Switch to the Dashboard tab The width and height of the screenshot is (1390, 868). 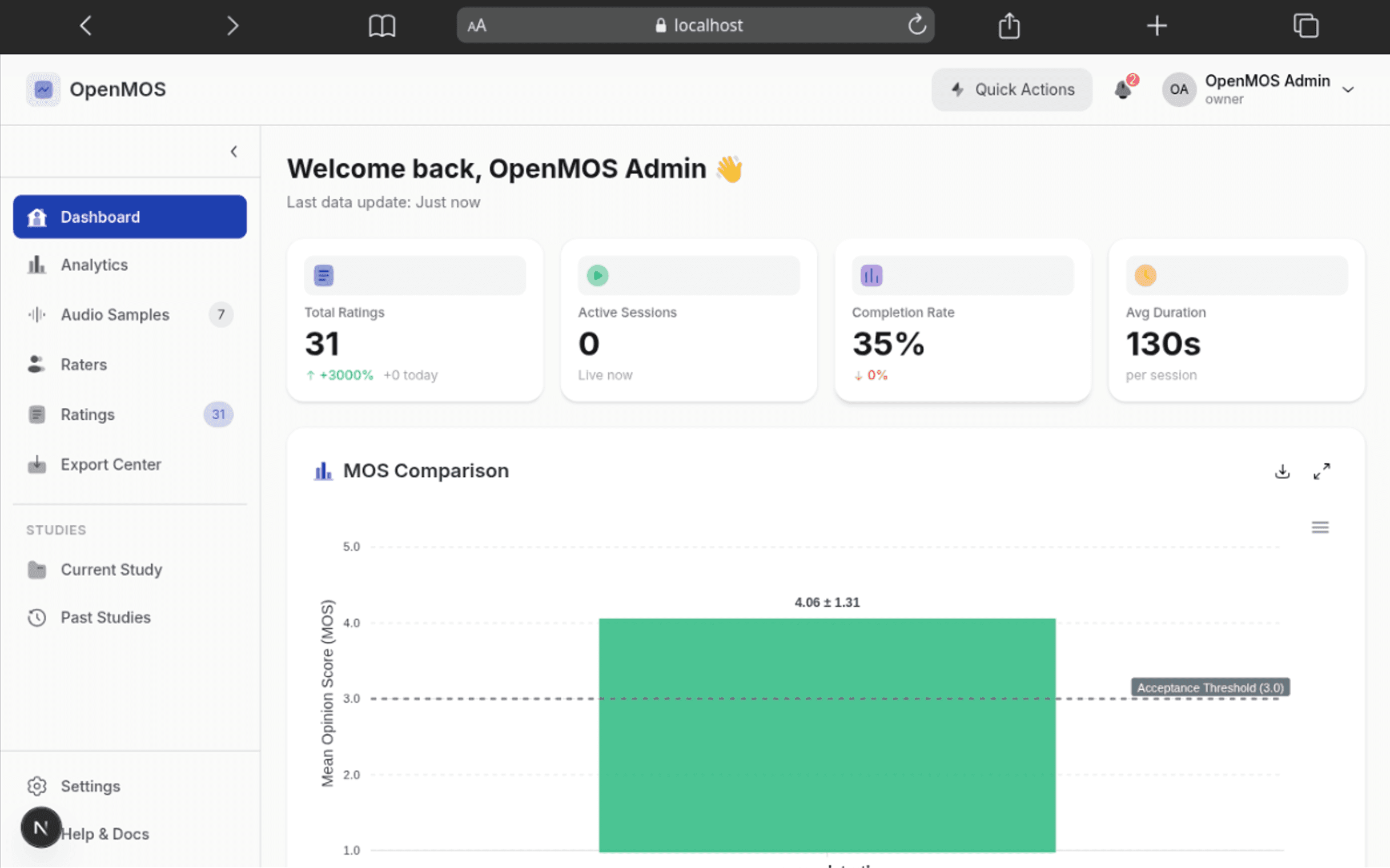pyautogui.click(x=100, y=216)
